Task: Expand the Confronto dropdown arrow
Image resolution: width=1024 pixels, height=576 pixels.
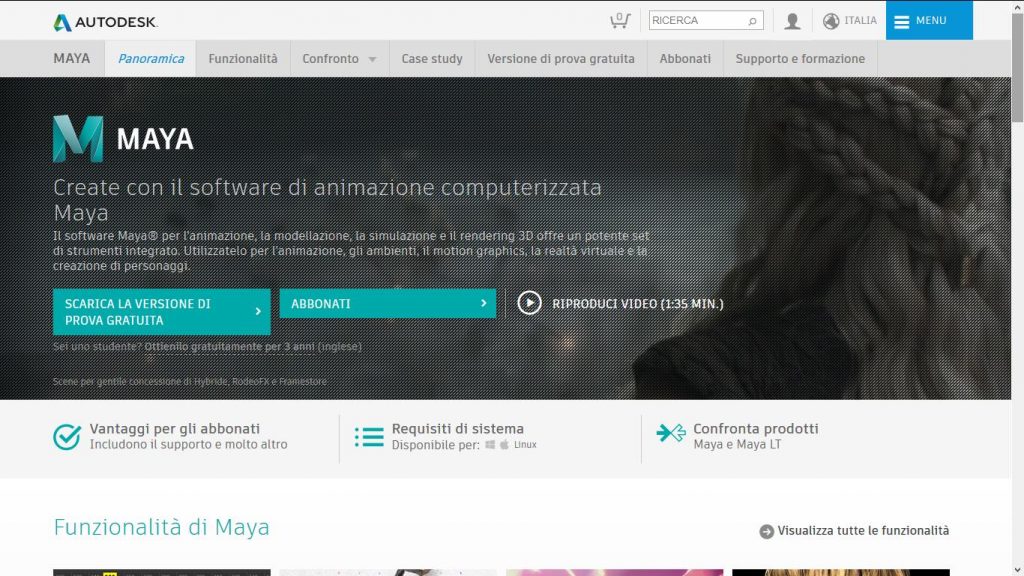Action: point(372,59)
